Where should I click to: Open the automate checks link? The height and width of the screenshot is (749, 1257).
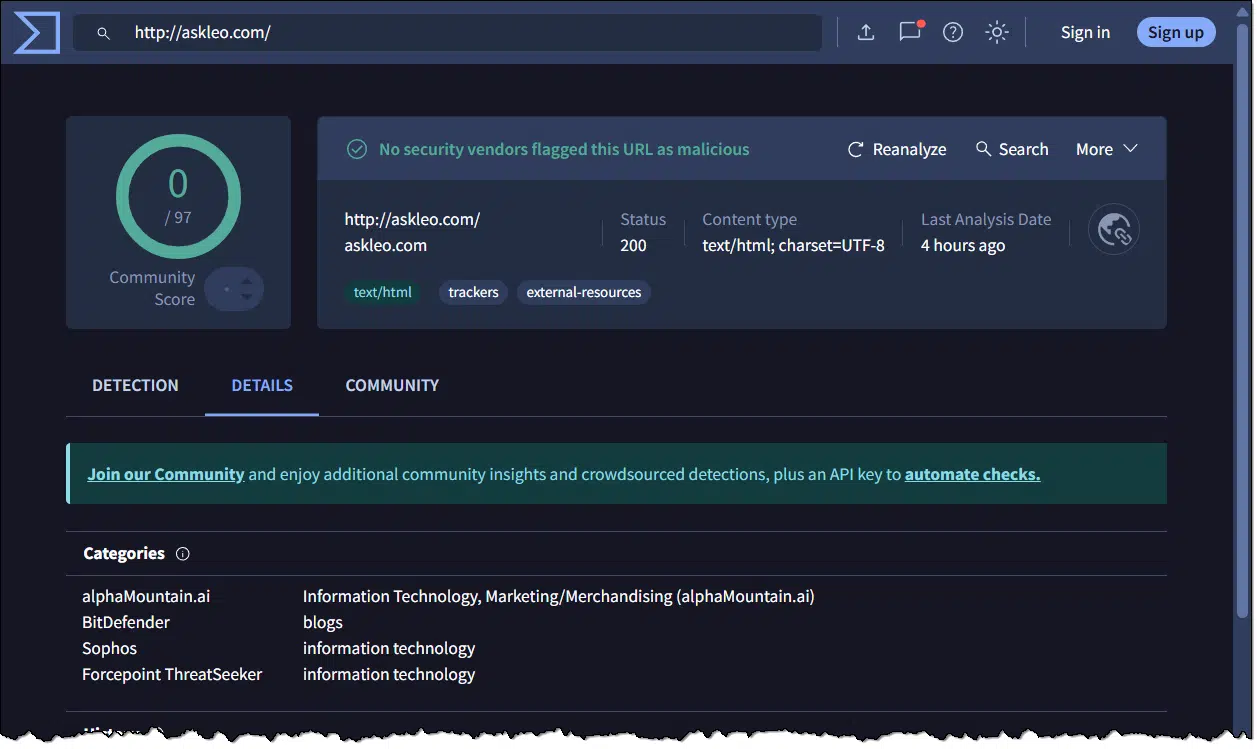(972, 474)
